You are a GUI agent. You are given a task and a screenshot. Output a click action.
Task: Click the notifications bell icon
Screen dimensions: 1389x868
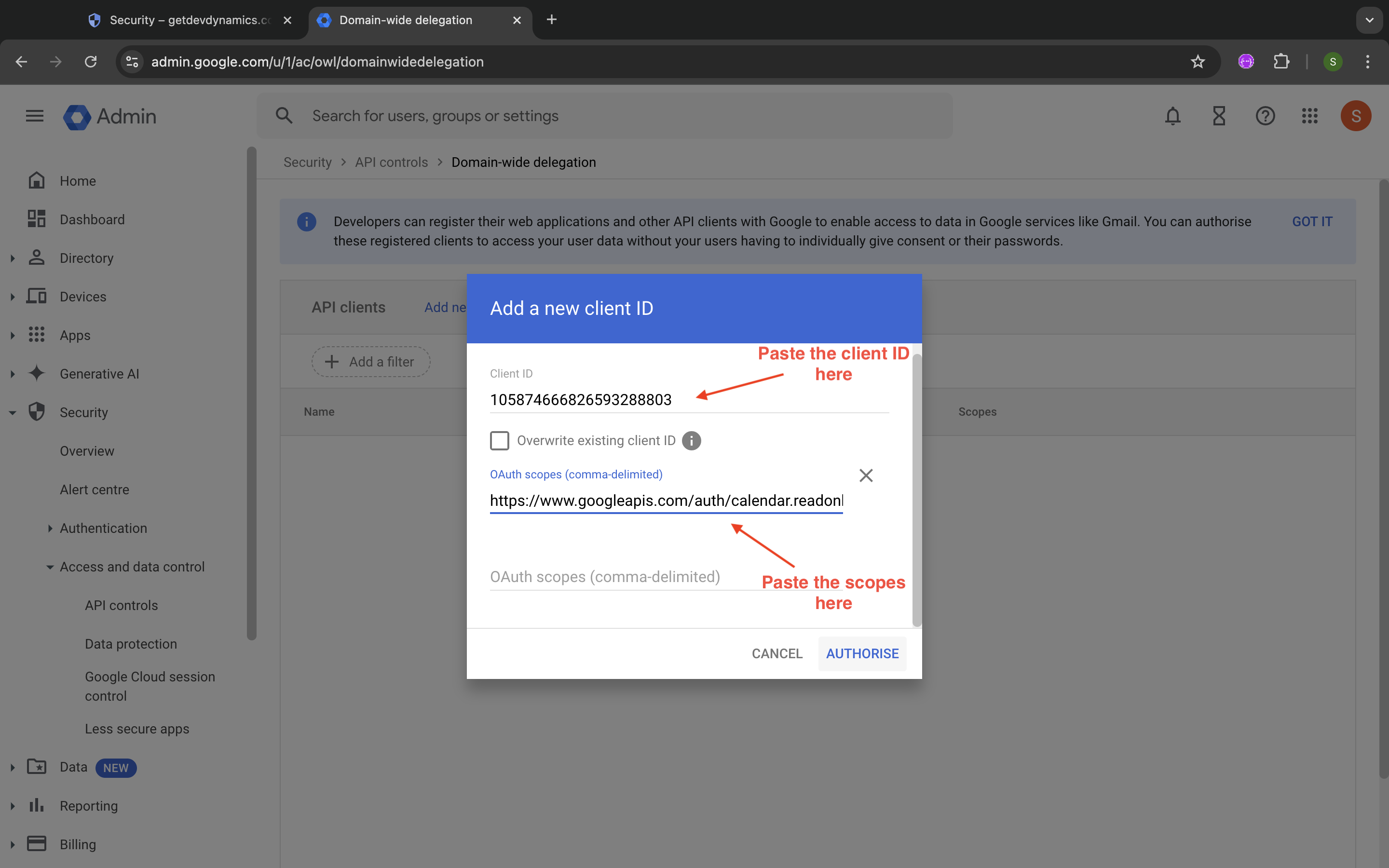(1172, 116)
